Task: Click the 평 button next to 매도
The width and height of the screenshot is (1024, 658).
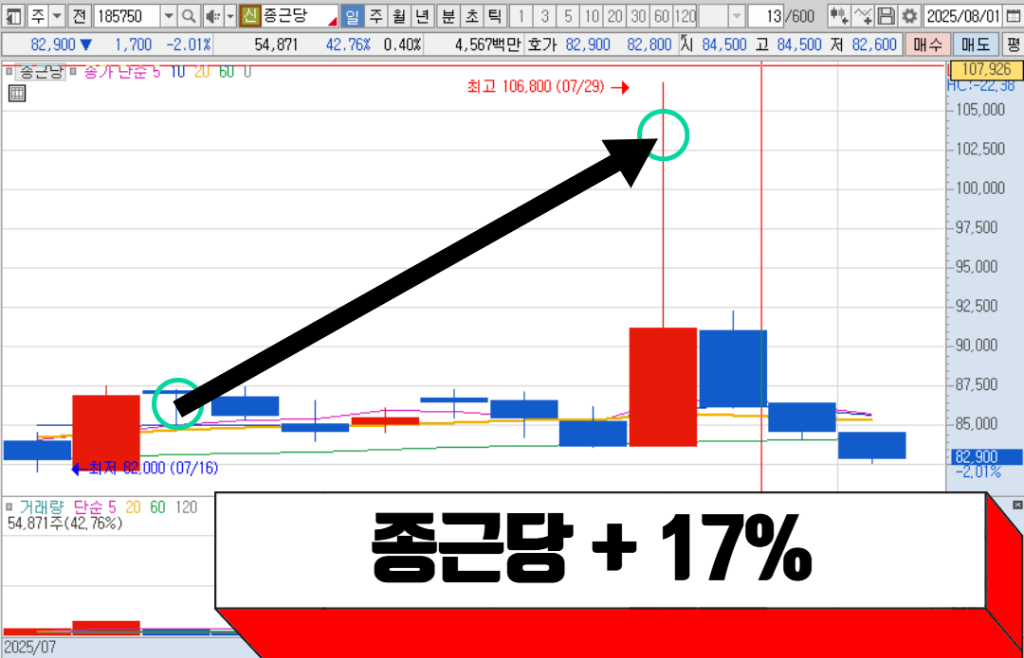Action: (1013, 45)
